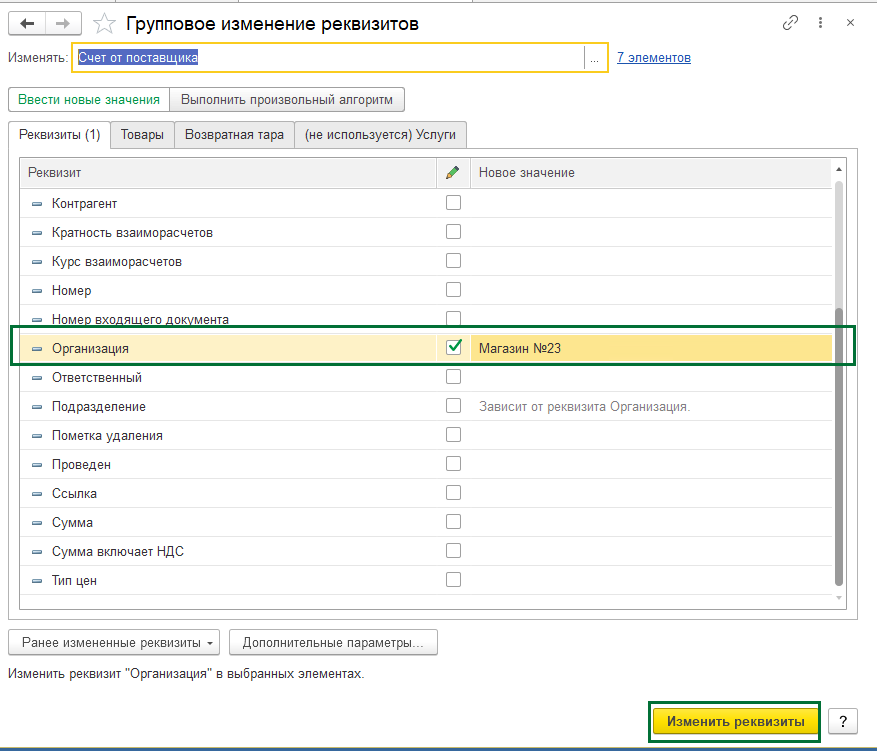Go forward with the right arrow button

point(63,23)
